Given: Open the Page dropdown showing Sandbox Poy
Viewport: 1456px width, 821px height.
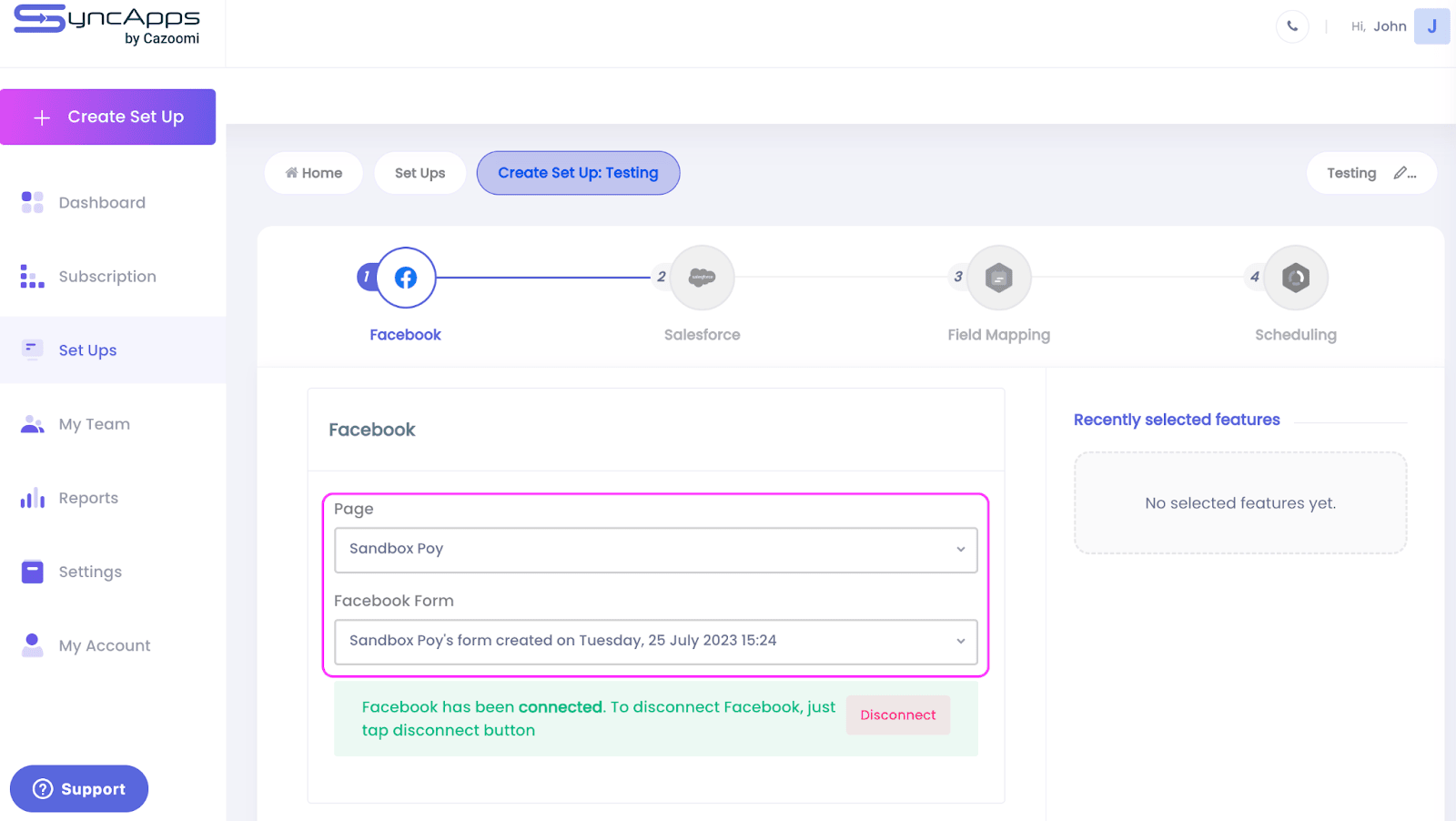Looking at the screenshot, I should pyautogui.click(x=656, y=550).
